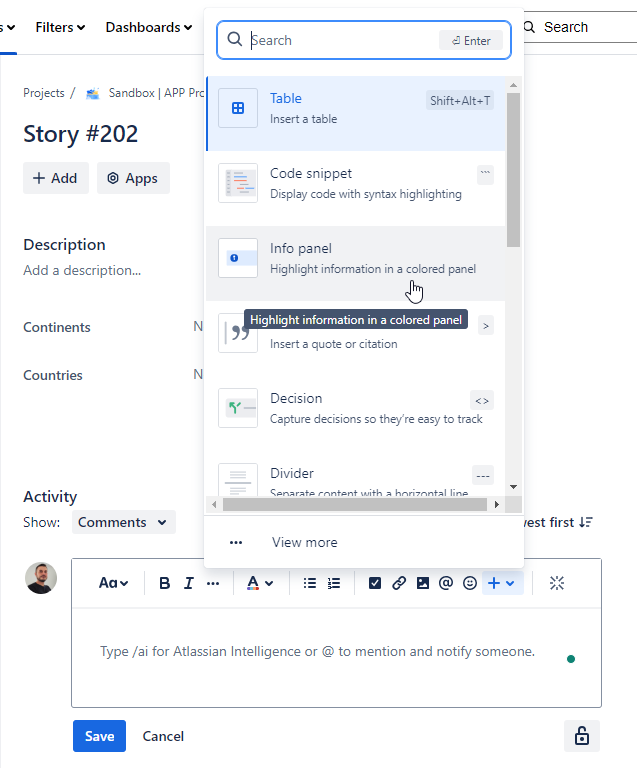
Task: Click the Bold formatting icon
Action: [165, 583]
